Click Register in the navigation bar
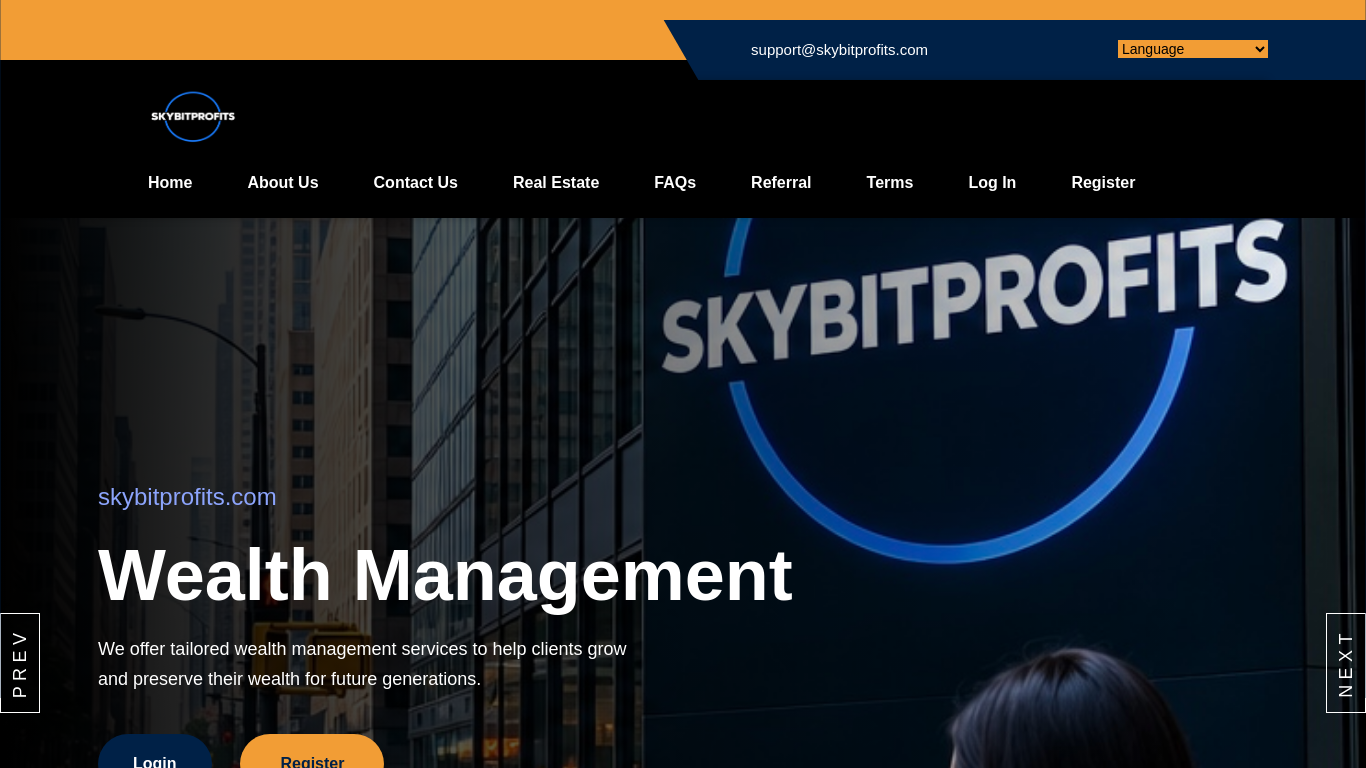 pyautogui.click(x=1103, y=183)
